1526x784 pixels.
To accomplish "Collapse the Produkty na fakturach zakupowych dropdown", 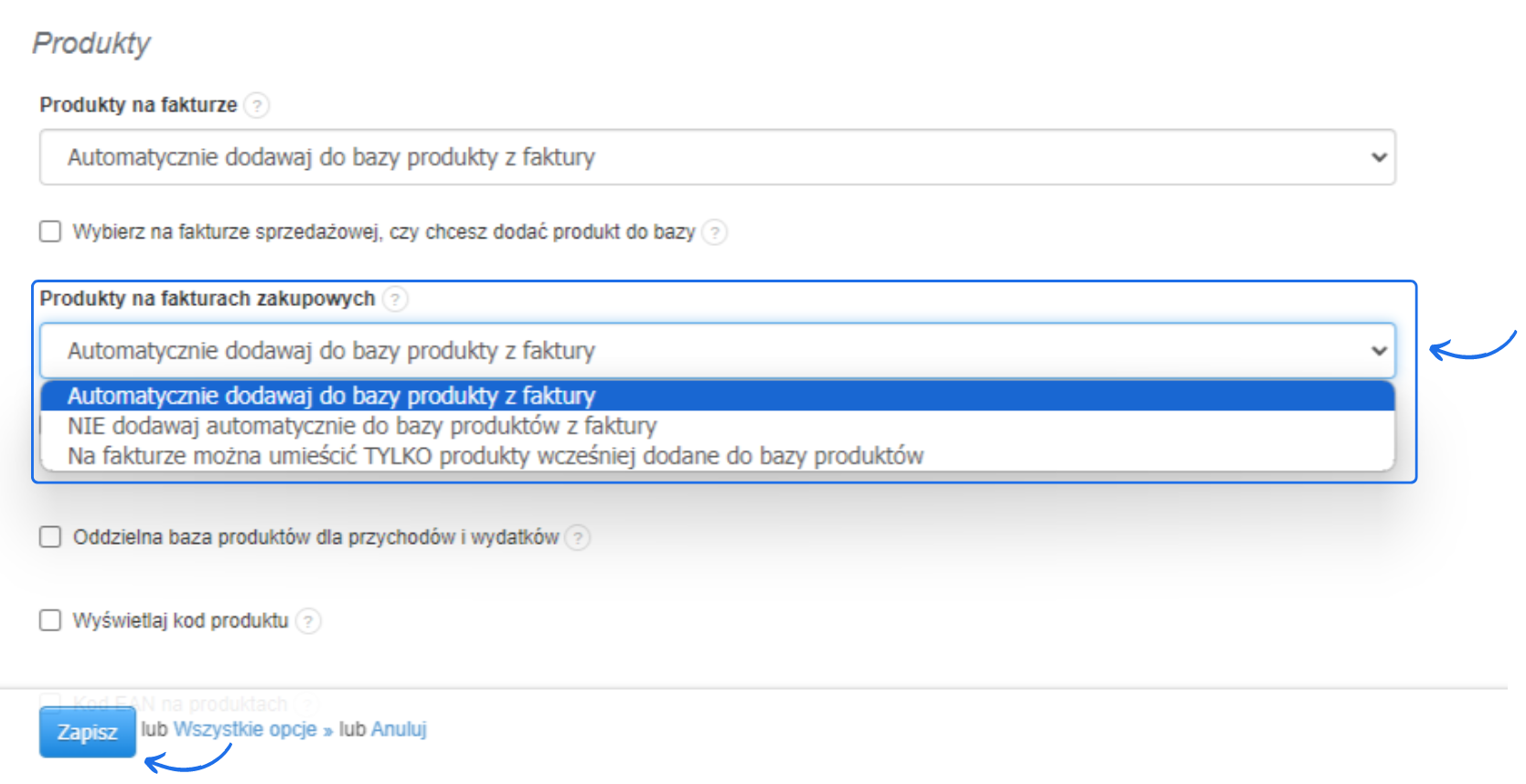I will click(717, 351).
